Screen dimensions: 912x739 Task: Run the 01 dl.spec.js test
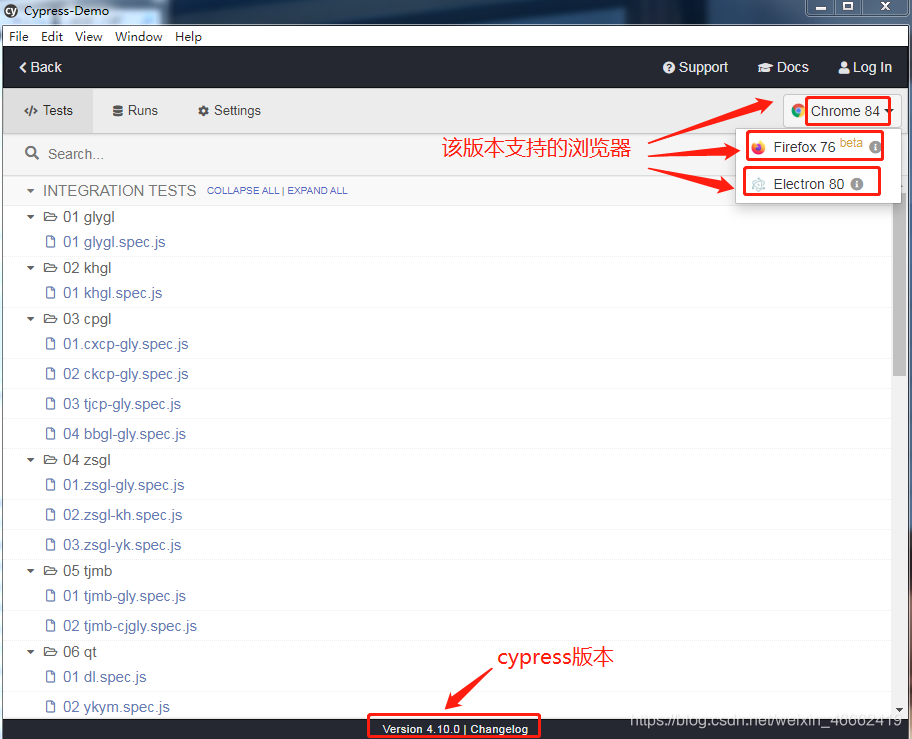pyautogui.click(x=105, y=677)
